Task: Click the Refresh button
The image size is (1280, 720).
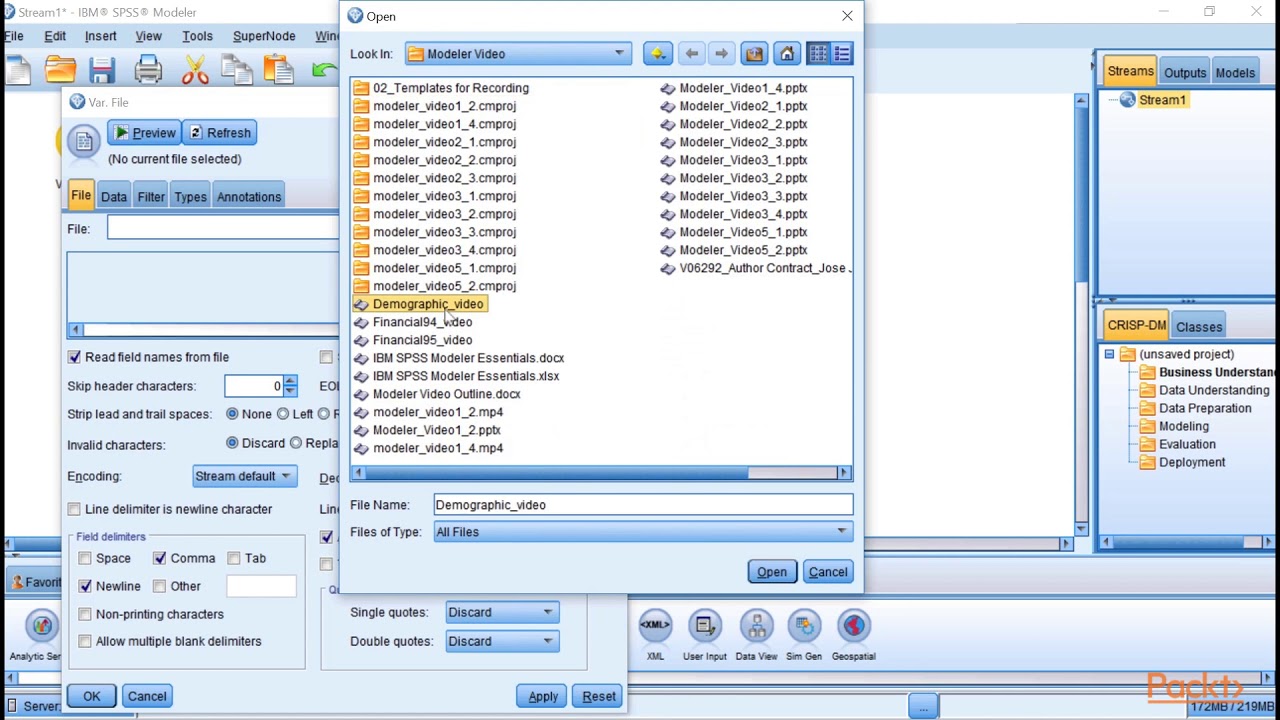Action: click(x=220, y=133)
